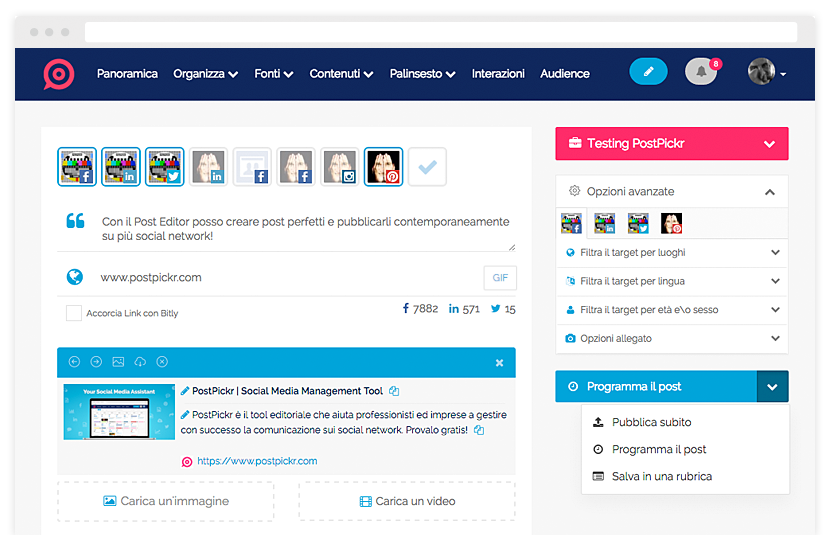Toggle the Twitter test-pattern profile
The height and width of the screenshot is (535, 830).
coord(165,167)
